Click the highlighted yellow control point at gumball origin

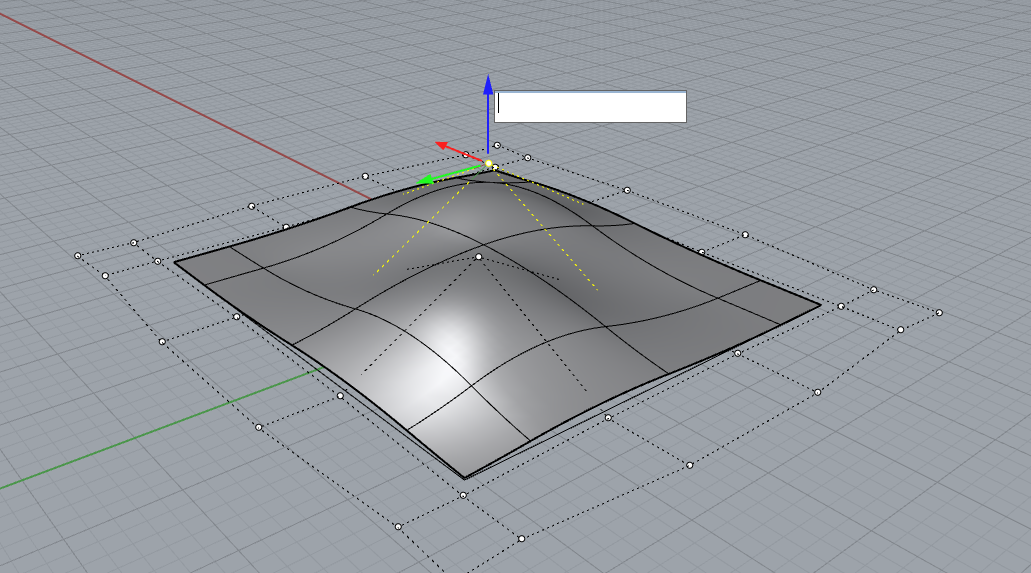tap(489, 163)
